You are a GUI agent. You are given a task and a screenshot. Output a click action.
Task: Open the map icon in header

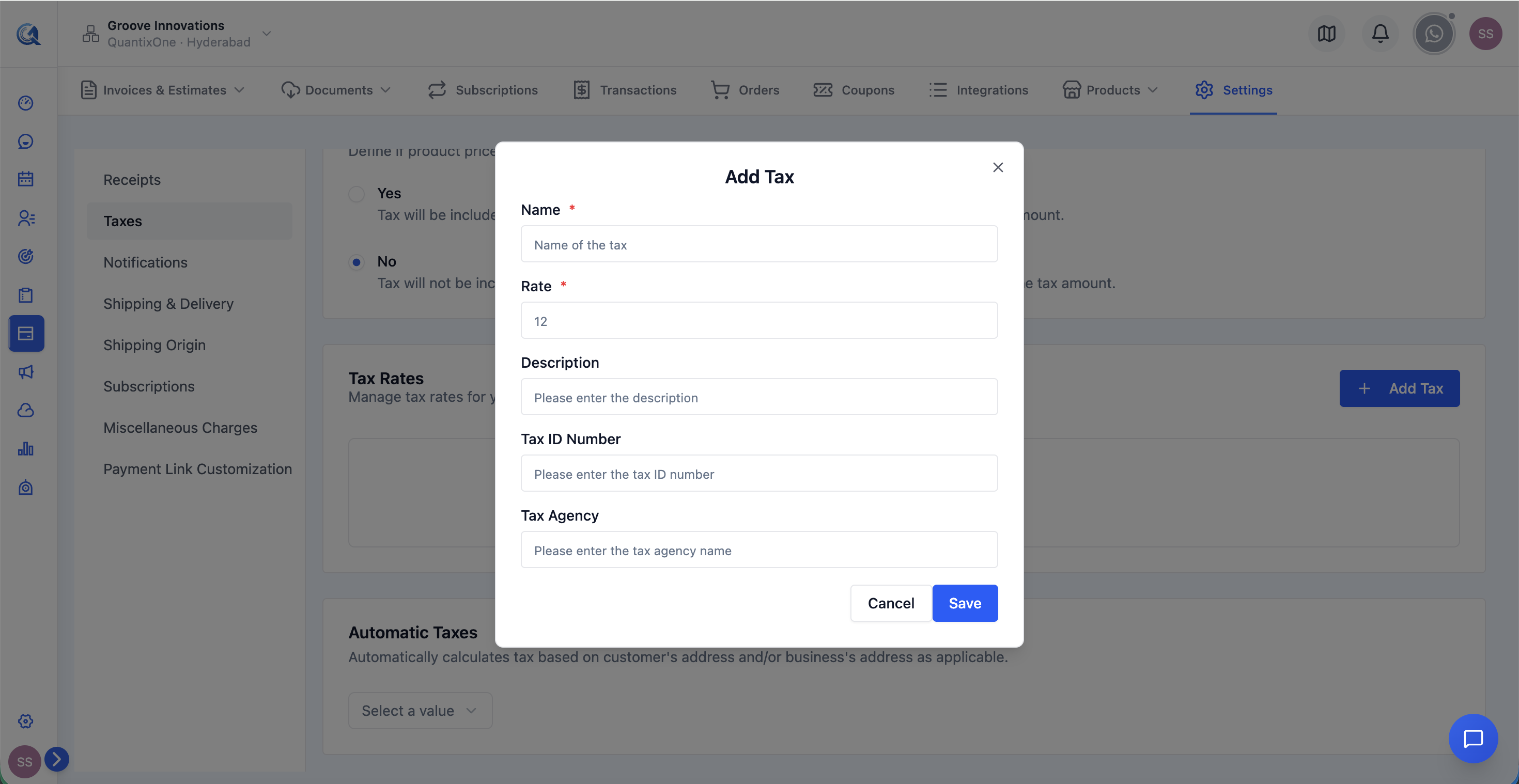[x=1326, y=34]
